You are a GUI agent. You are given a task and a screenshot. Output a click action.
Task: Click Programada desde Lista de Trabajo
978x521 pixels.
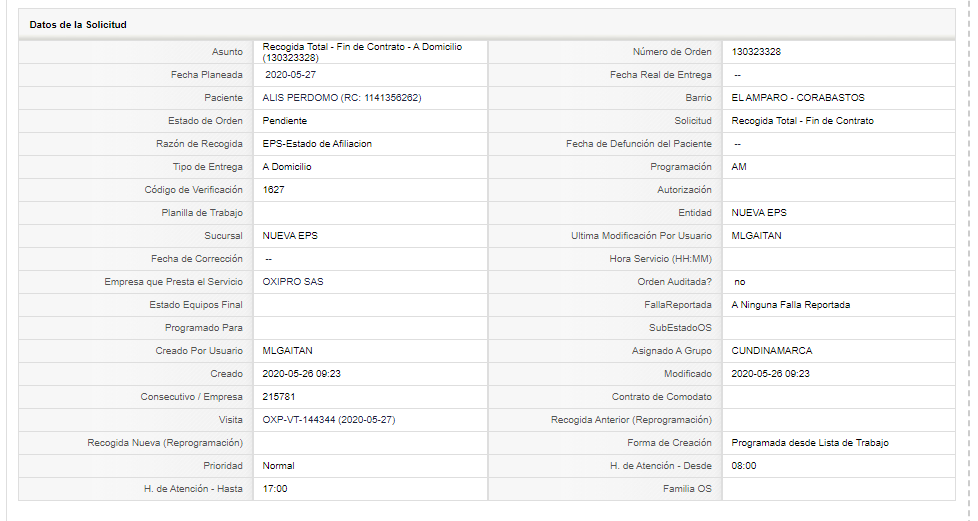click(x=810, y=443)
